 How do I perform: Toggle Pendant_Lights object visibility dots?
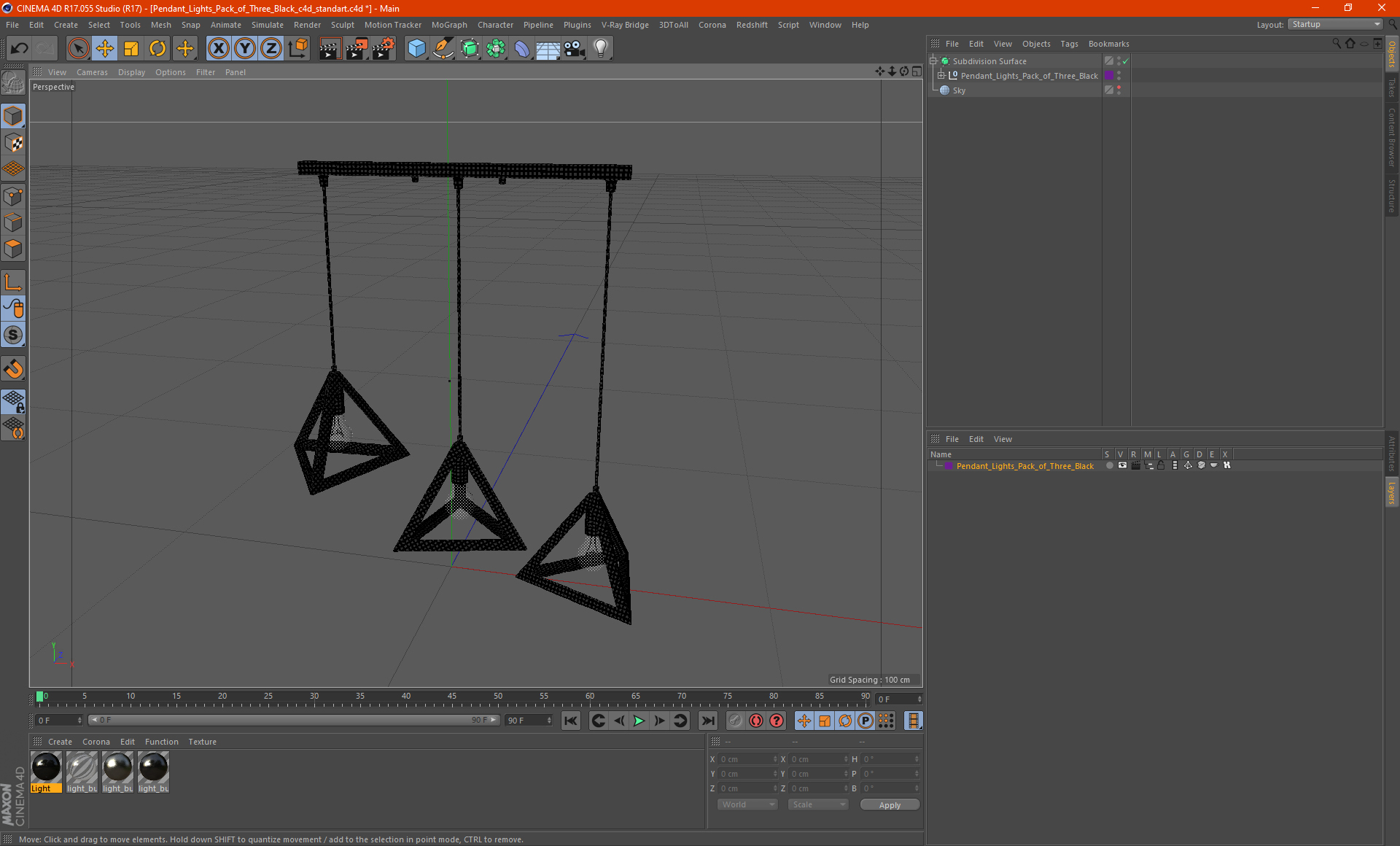click(x=1119, y=76)
